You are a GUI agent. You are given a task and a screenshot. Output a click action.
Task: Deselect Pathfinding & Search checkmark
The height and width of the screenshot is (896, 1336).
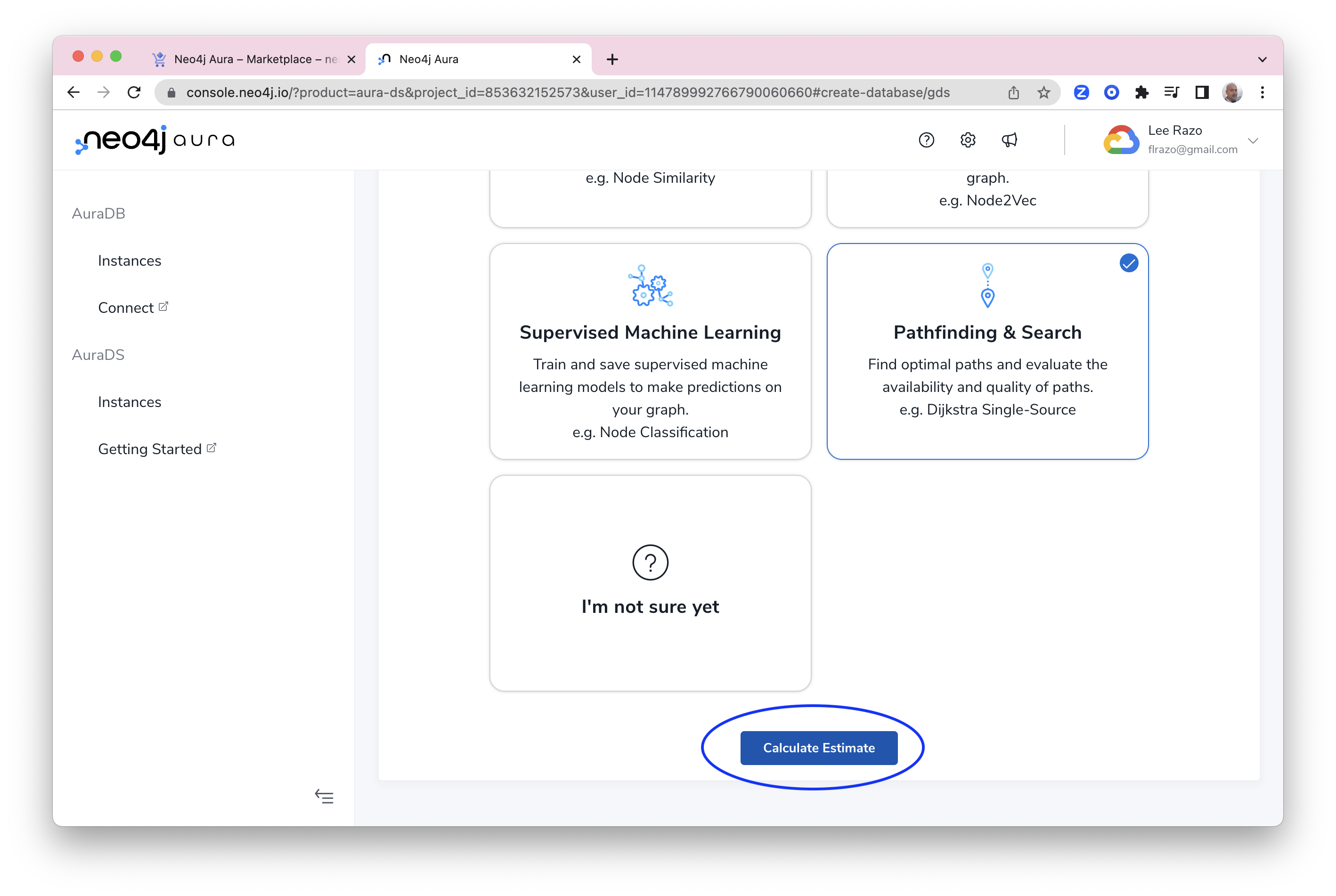pos(1129,263)
